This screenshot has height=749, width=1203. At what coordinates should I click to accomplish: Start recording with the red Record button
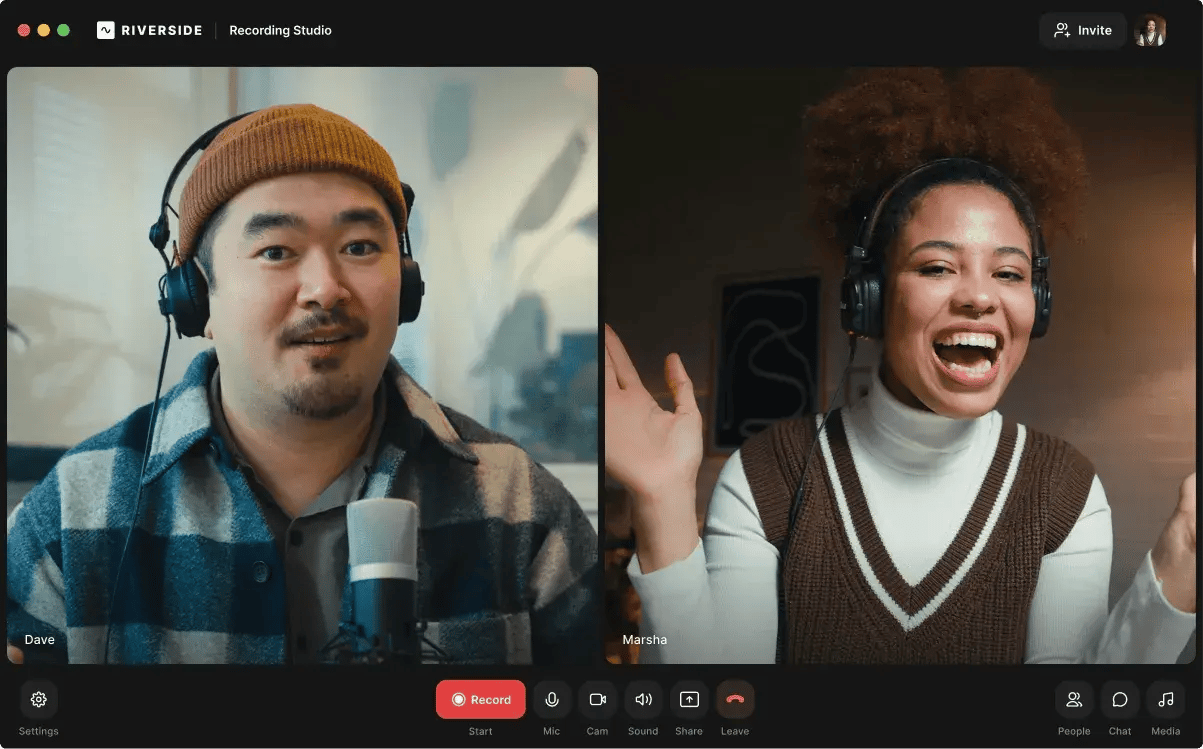(x=480, y=700)
